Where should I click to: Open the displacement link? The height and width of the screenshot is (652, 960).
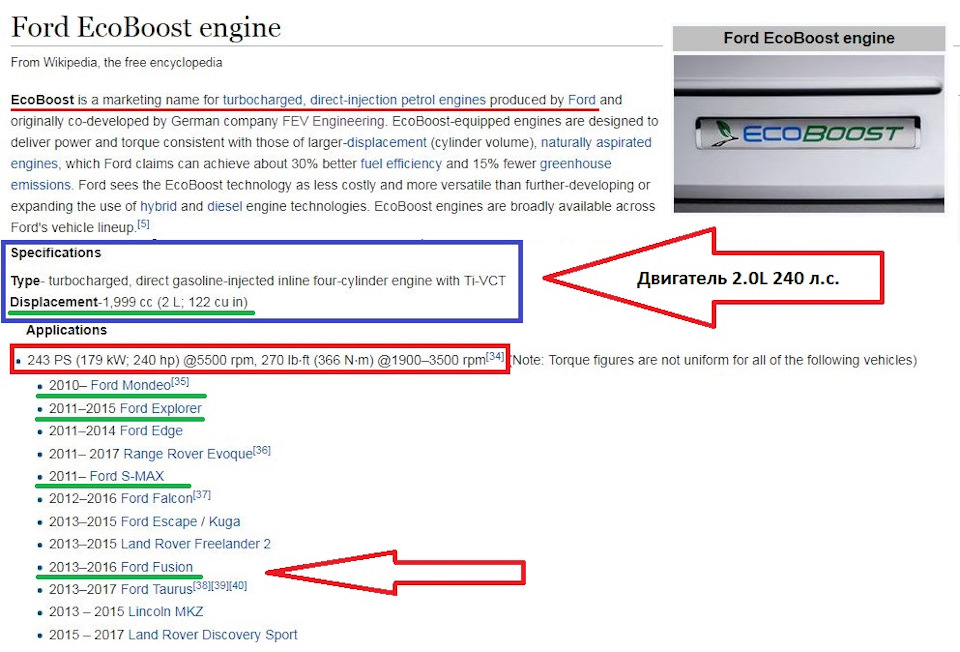pos(386,143)
